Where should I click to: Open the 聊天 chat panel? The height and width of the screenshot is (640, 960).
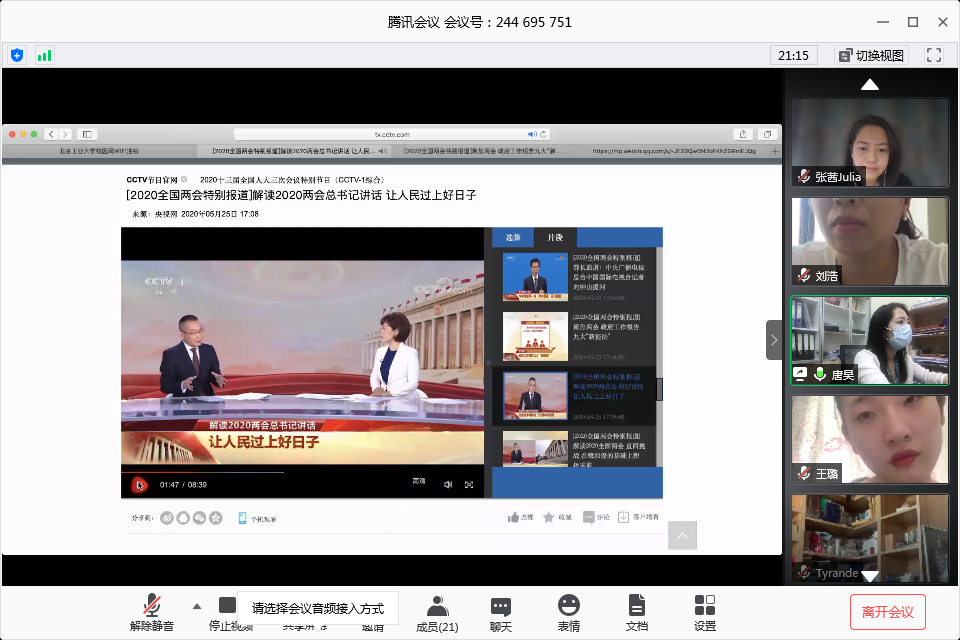pyautogui.click(x=501, y=612)
